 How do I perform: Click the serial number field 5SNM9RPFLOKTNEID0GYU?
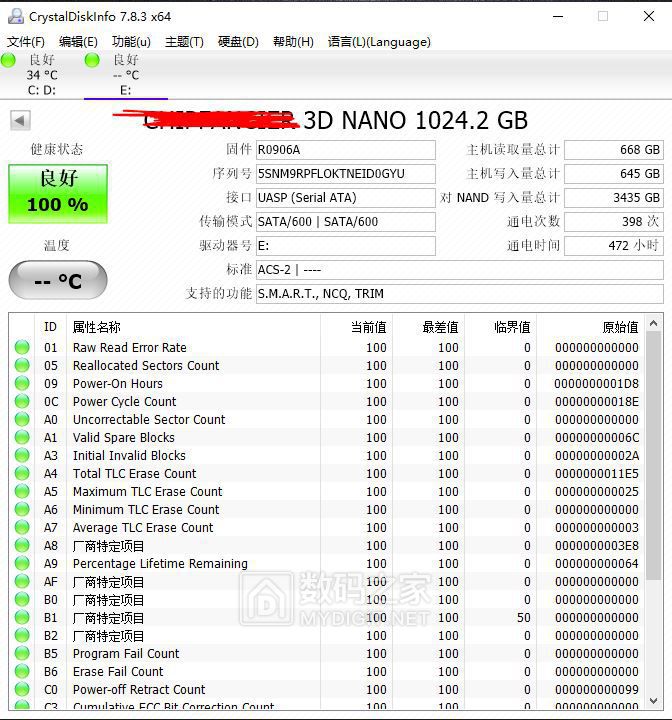tap(345, 174)
